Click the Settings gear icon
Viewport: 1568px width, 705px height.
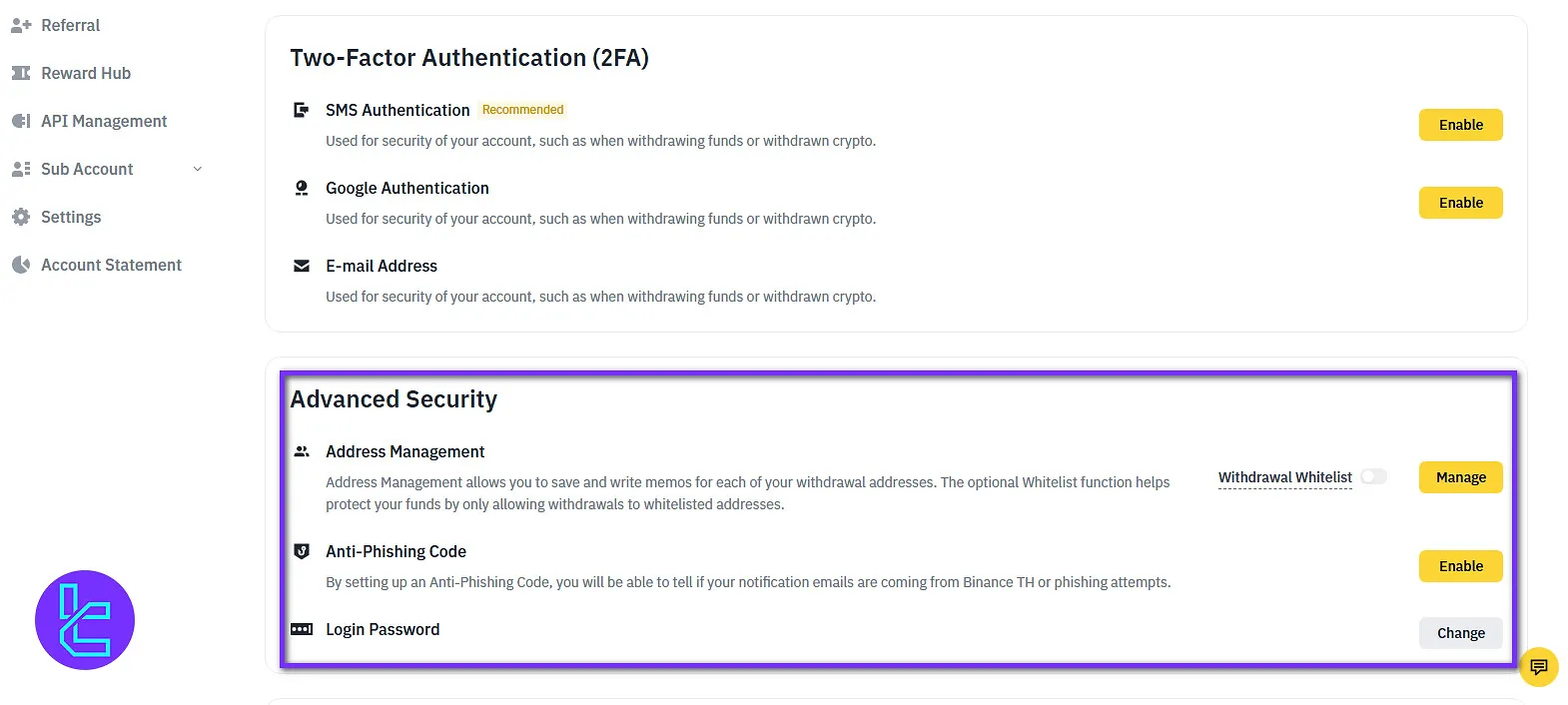click(x=21, y=218)
